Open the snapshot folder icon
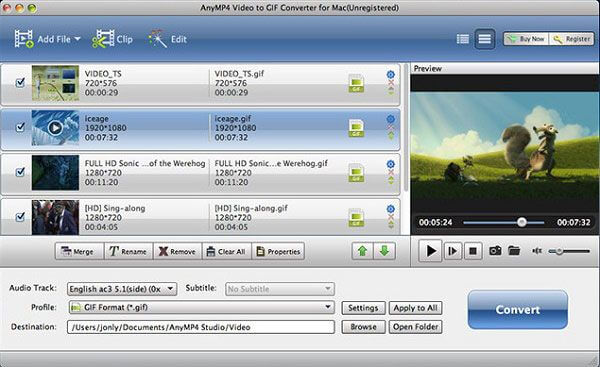The height and width of the screenshot is (367, 600). point(514,251)
